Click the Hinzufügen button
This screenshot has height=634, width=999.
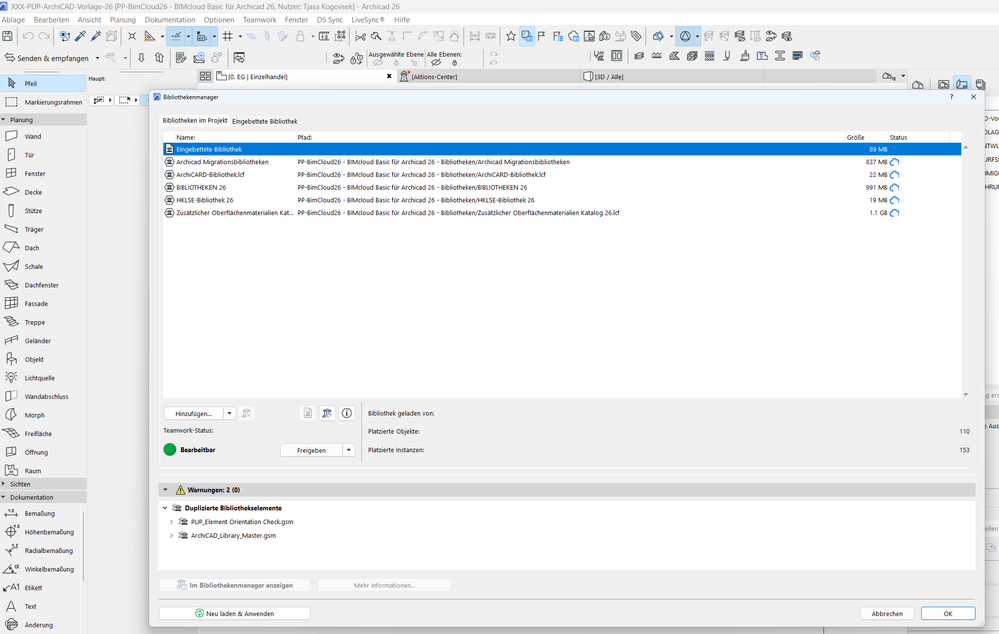click(194, 414)
